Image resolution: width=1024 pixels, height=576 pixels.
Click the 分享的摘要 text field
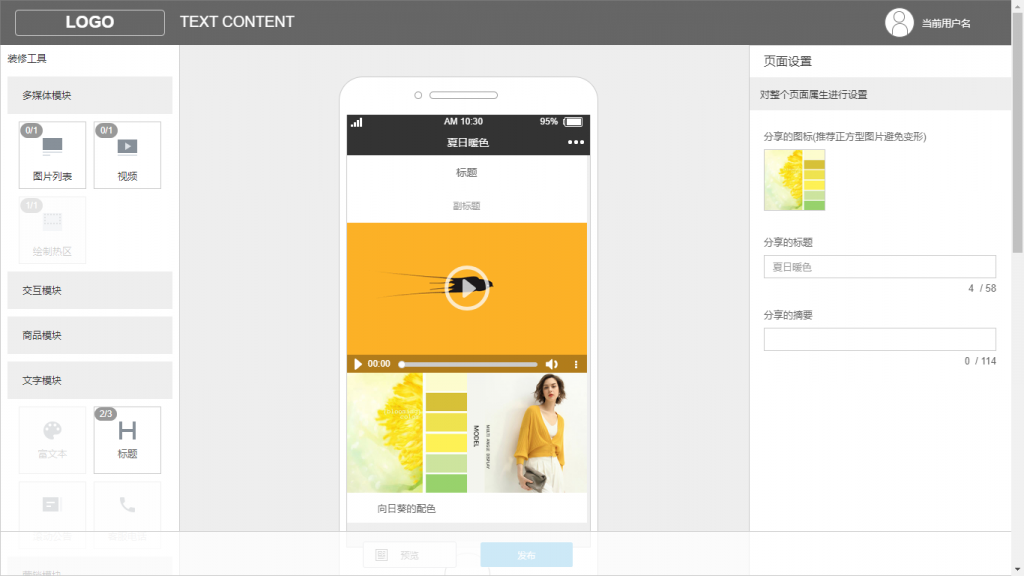click(x=879, y=339)
